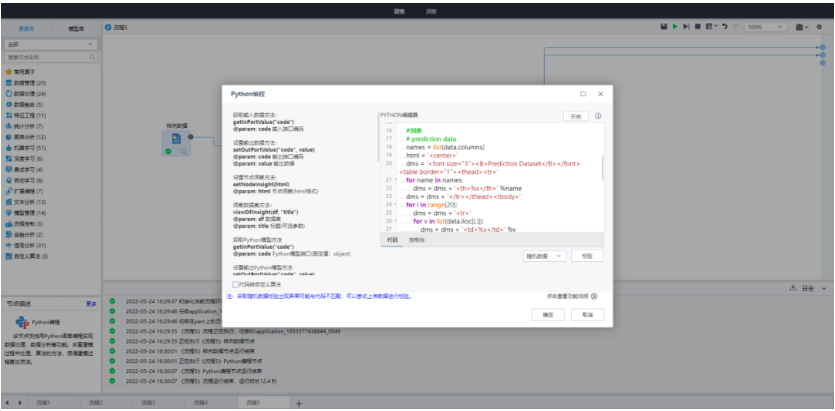Run the workflow with green play icon
This screenshot has height=411, width=835.
click(x=674, y=27)
